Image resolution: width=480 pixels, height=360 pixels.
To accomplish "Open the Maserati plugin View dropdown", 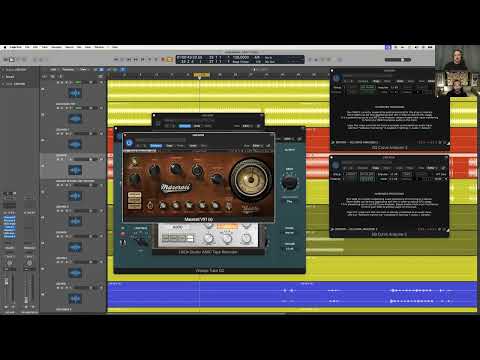I will 256,146.
